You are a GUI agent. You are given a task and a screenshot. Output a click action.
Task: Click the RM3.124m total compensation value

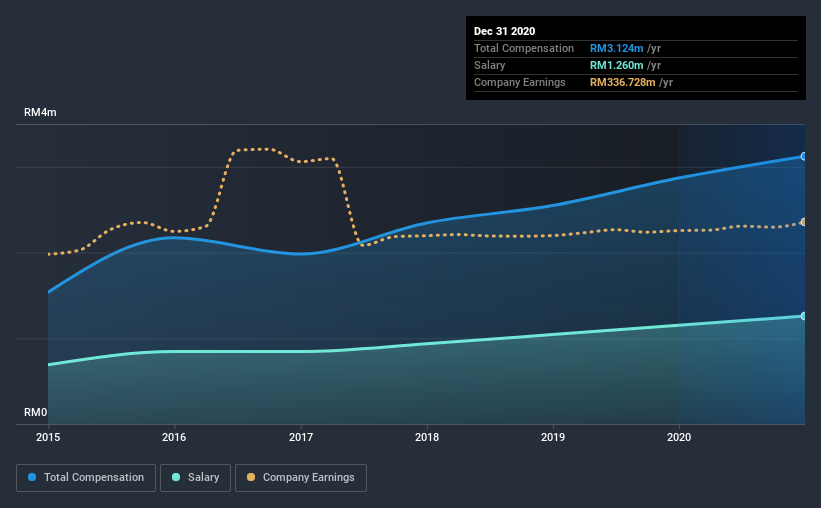[x=616, y=49]
